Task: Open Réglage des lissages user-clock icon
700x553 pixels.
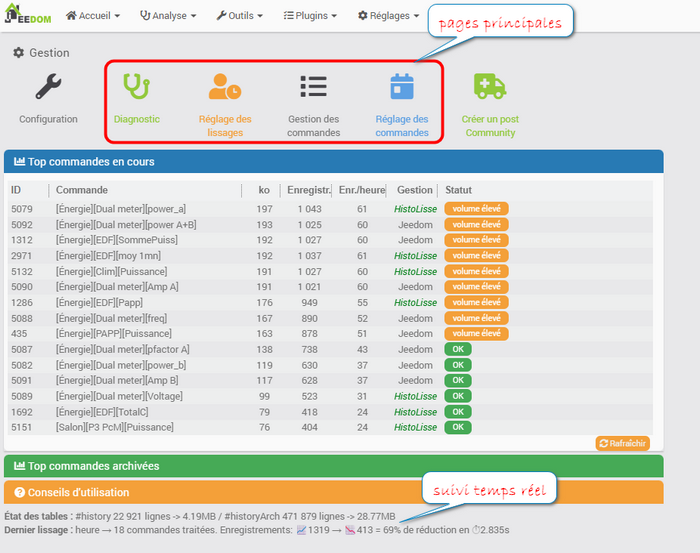Action: tap(225, 86)
